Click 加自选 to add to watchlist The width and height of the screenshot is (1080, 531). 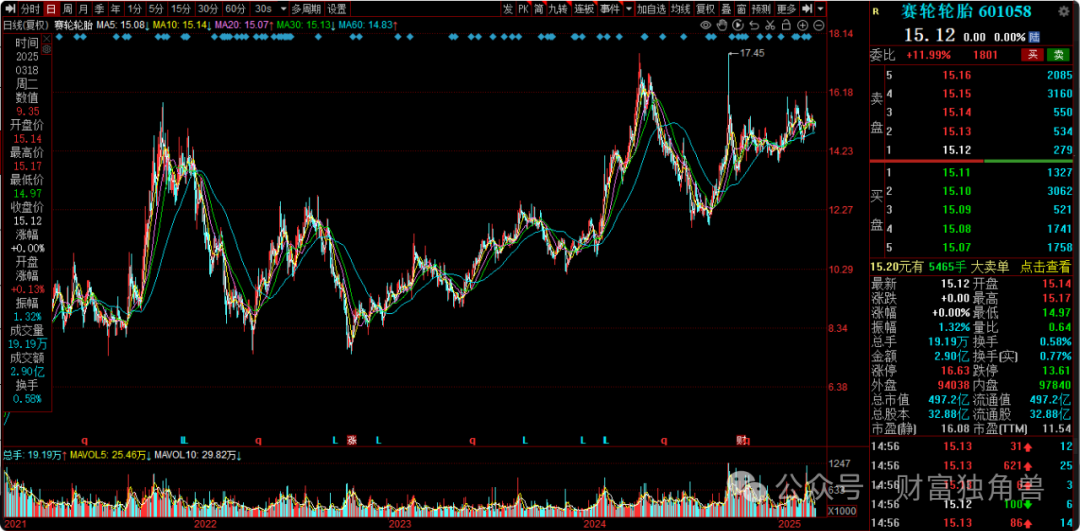point(652,8)
